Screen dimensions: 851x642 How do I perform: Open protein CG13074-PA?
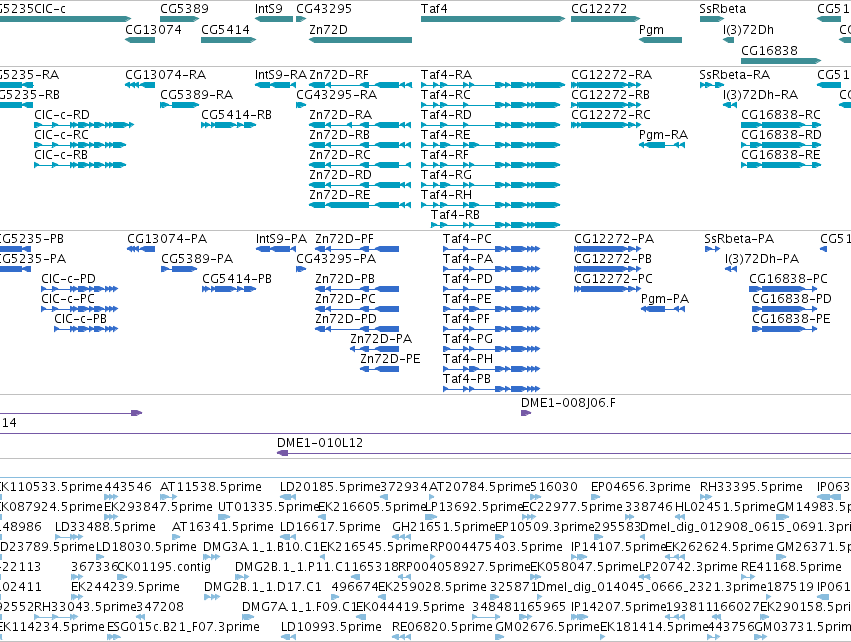point(141,249)
